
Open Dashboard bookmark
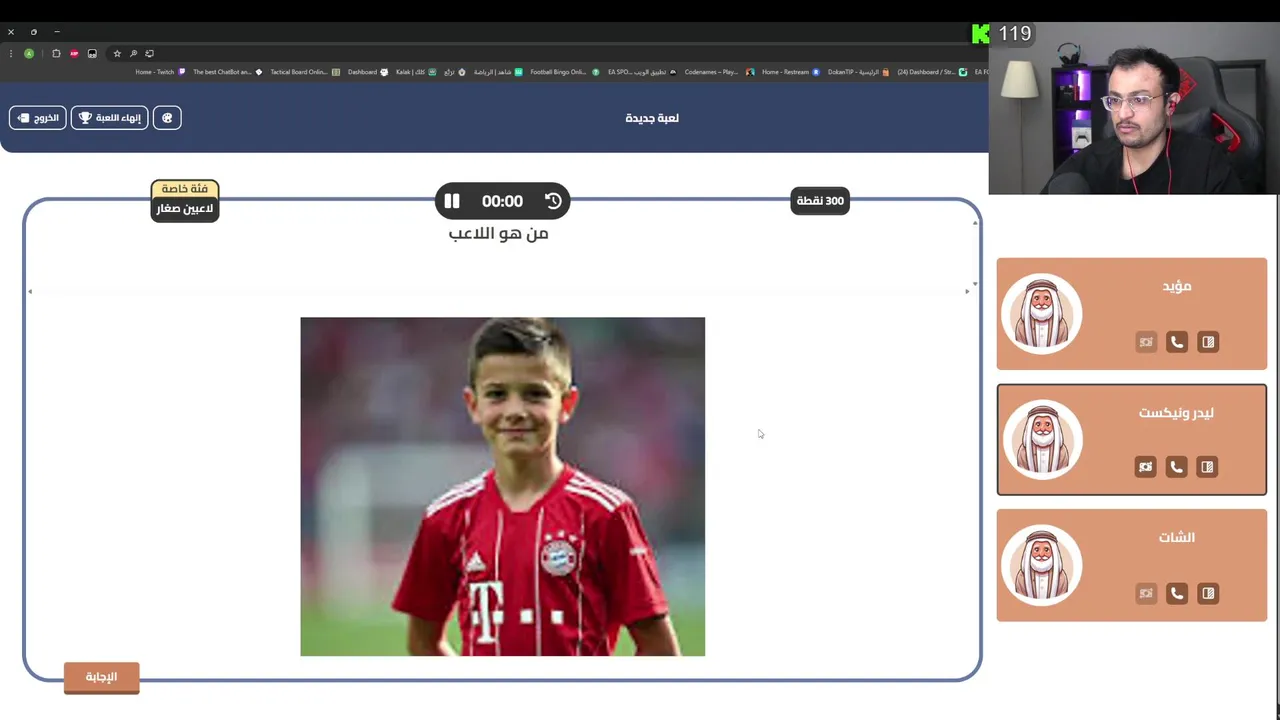coord(368,72)
